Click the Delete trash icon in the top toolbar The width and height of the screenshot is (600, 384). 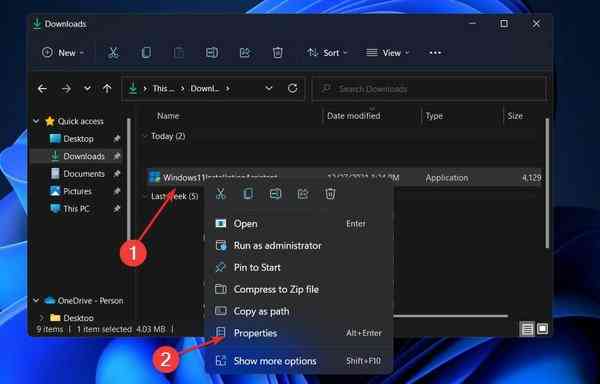point(278,52)
